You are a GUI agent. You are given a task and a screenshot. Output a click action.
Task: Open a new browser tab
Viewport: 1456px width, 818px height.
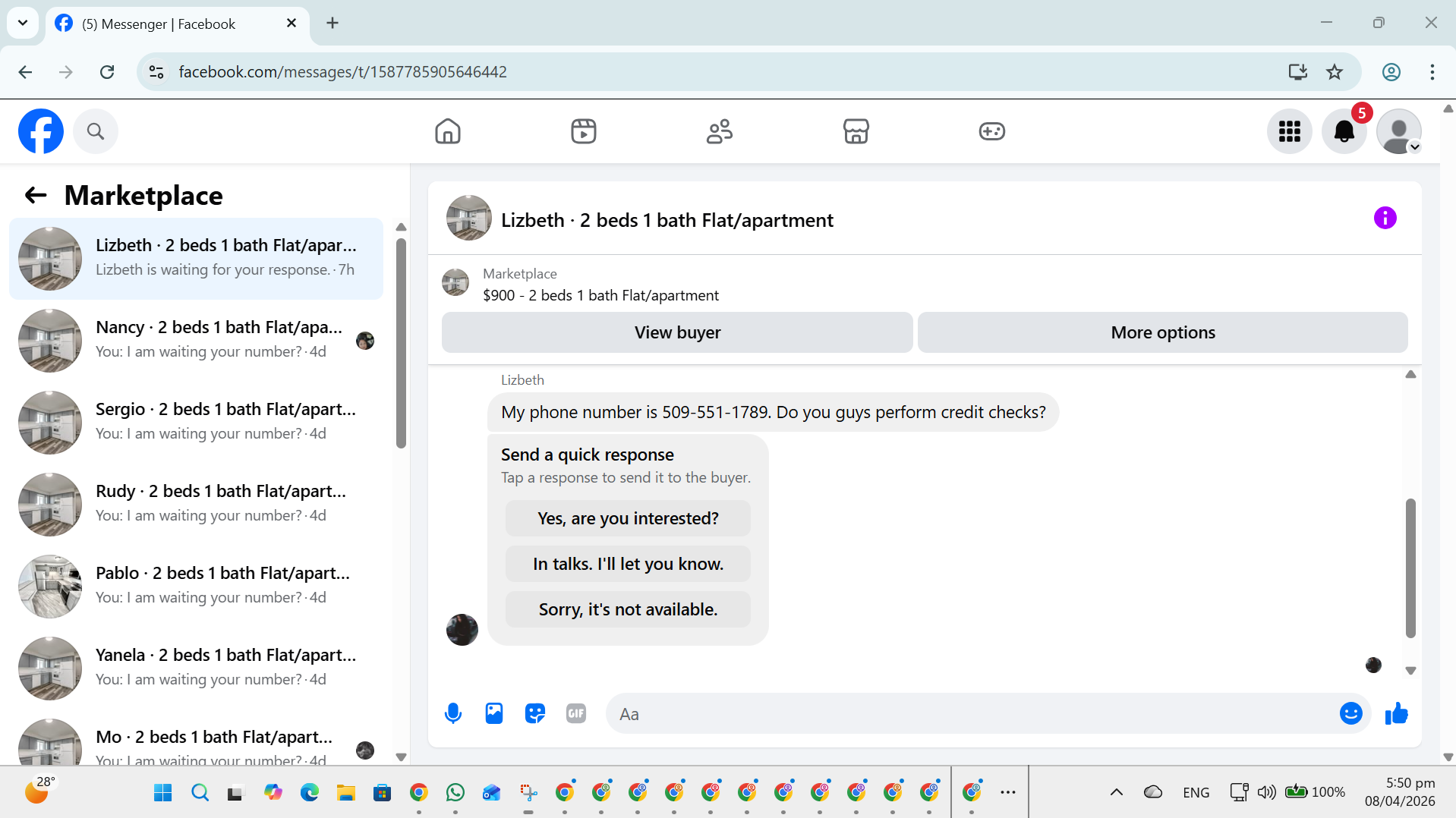click(332, 24)
